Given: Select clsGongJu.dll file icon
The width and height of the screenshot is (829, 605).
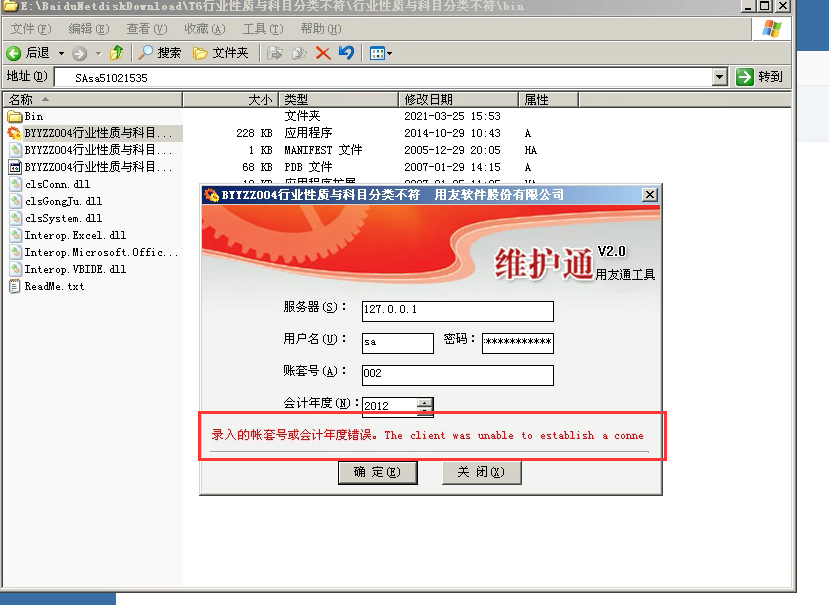Looking at the screenshot, I should click(x=15, y=201).
